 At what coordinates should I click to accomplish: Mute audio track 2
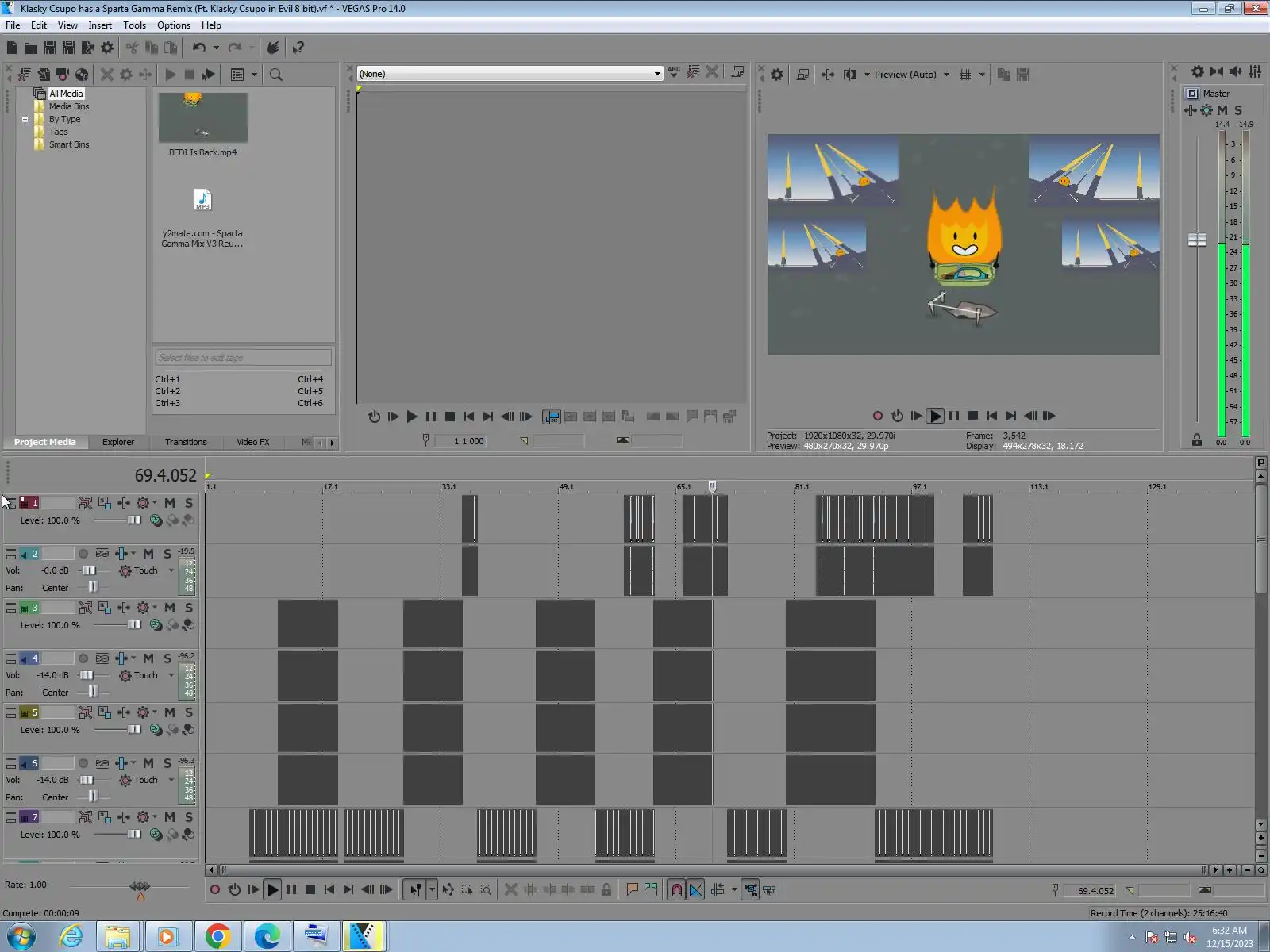coord(148,554)
